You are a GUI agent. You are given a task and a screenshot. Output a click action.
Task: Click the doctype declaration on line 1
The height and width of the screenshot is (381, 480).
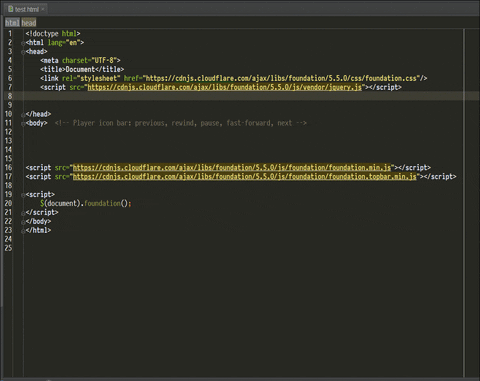point(53,34)
